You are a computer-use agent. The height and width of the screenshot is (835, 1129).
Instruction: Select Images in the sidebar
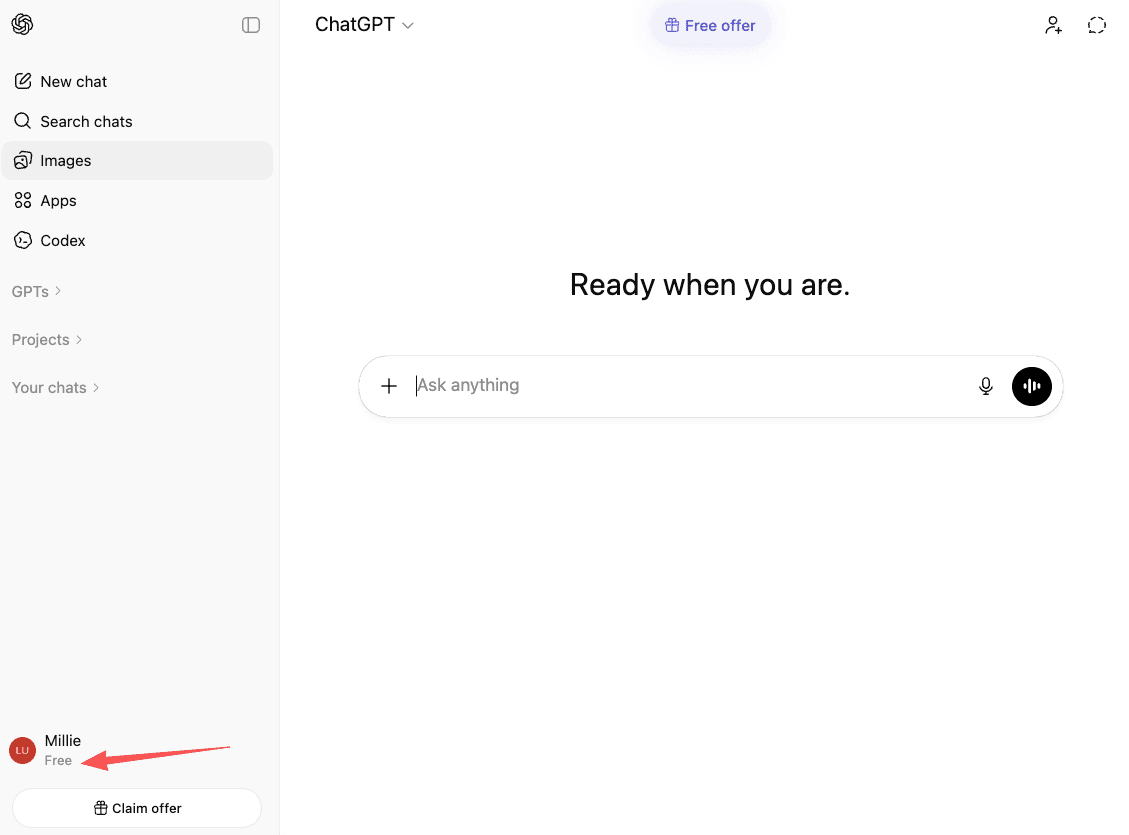(66, 160)
